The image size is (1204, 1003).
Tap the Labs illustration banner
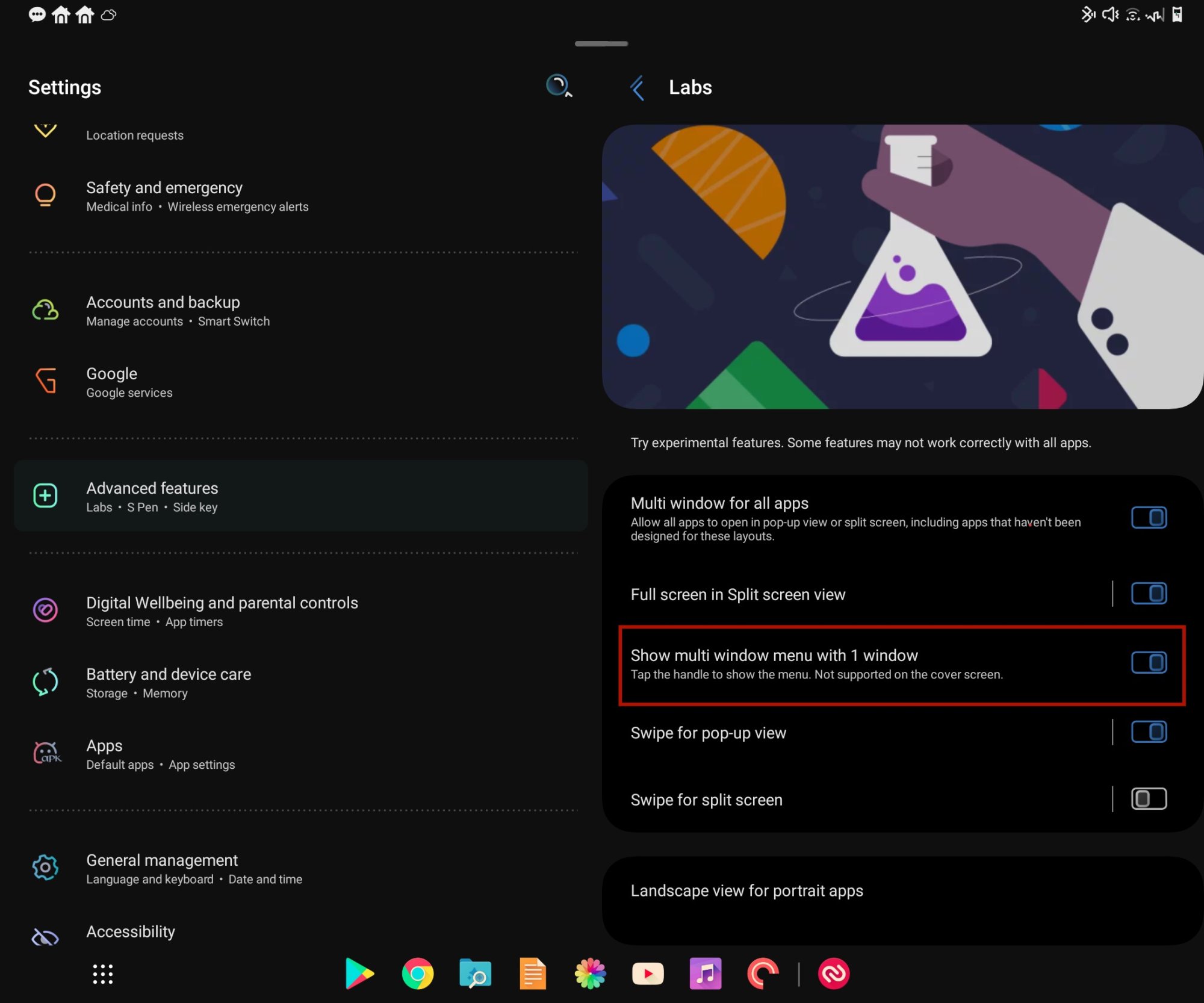coord(902,267)
